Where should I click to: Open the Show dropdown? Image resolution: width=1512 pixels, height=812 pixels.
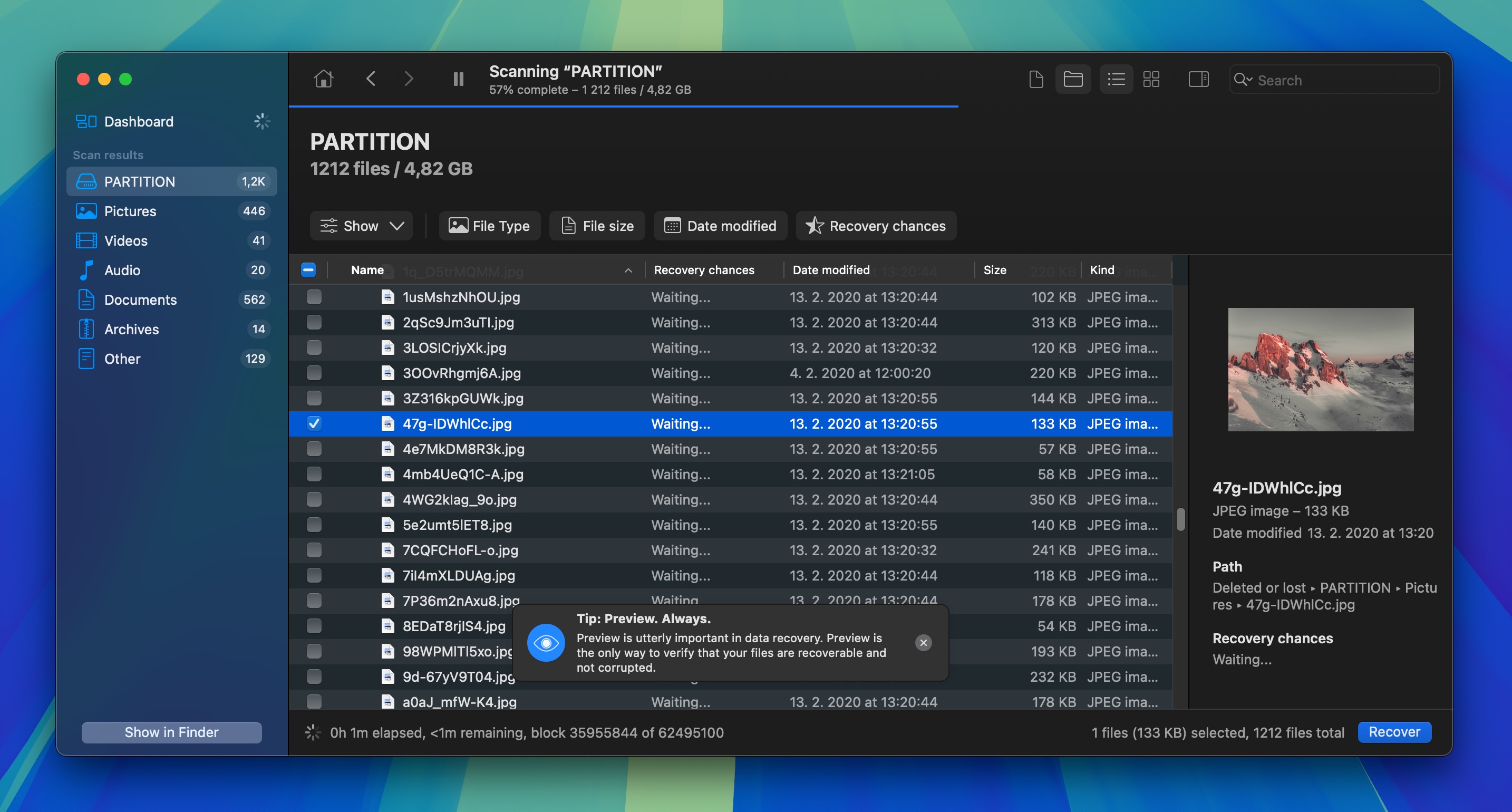pyautogui.click(x=361, y=226)
